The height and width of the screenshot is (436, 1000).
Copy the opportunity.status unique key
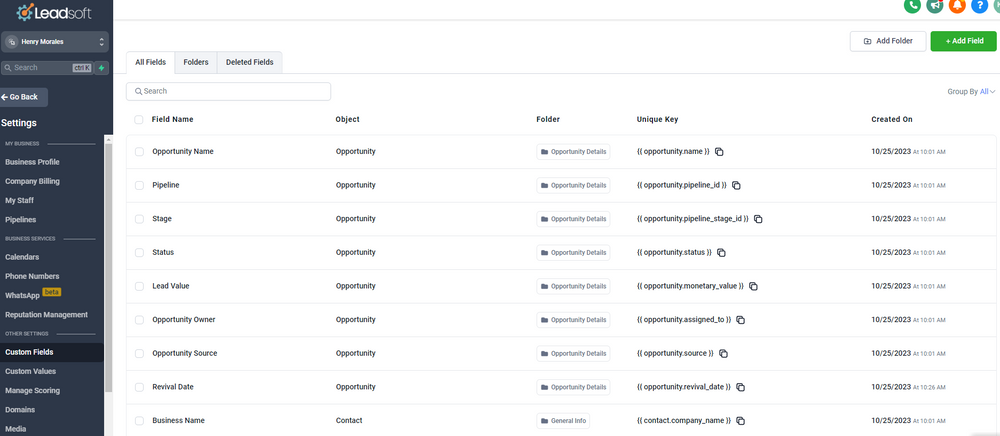(721, 252)
